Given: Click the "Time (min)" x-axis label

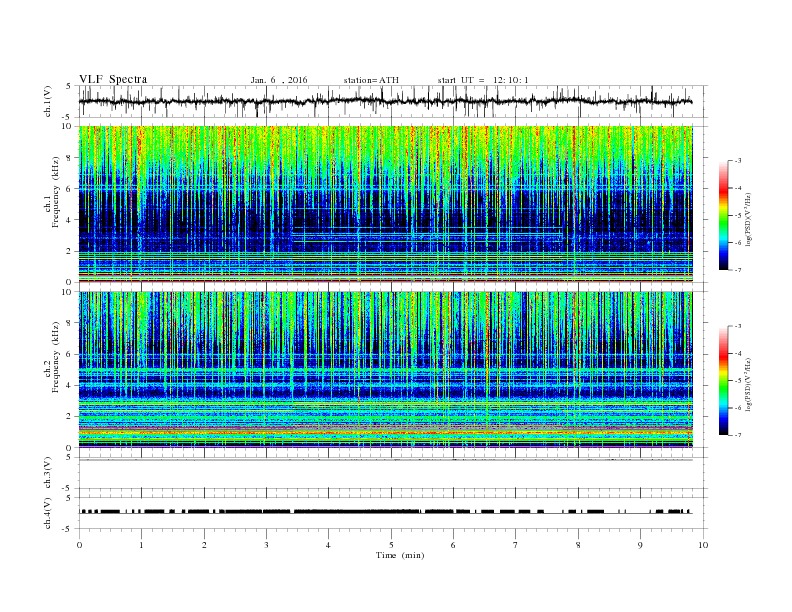Looking at the screenshot, I should tap(400, 555).
